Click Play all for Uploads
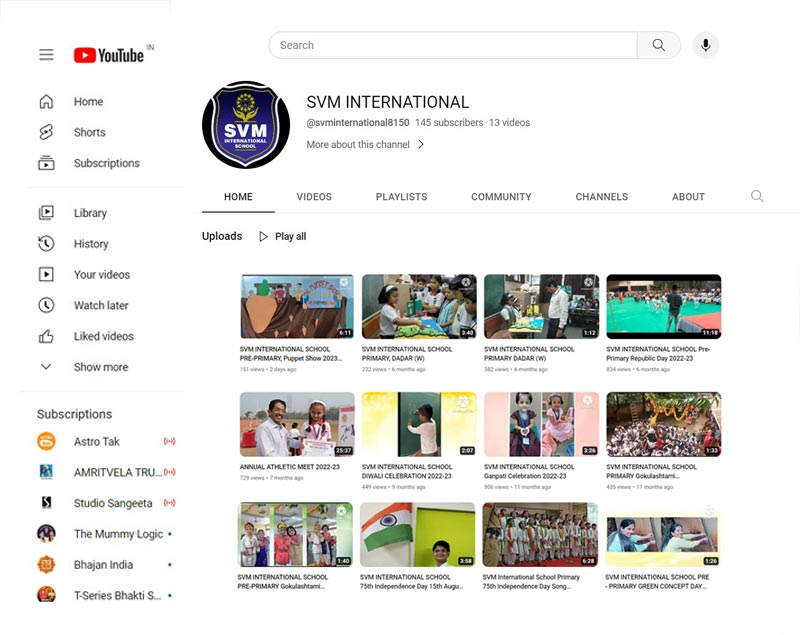The width and height of the screenshot is (800, 635). [283, 236]
